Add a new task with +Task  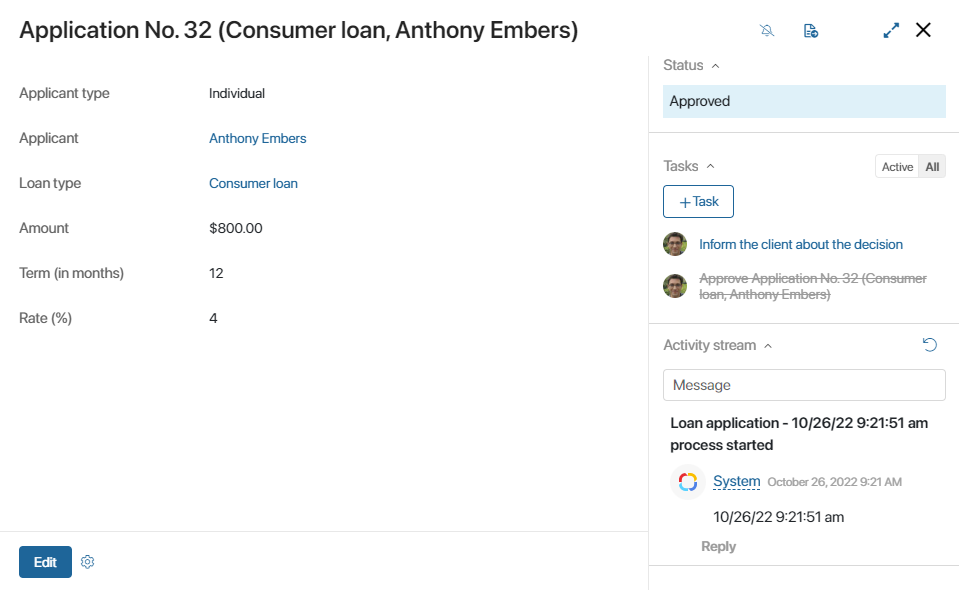point(698,202)
